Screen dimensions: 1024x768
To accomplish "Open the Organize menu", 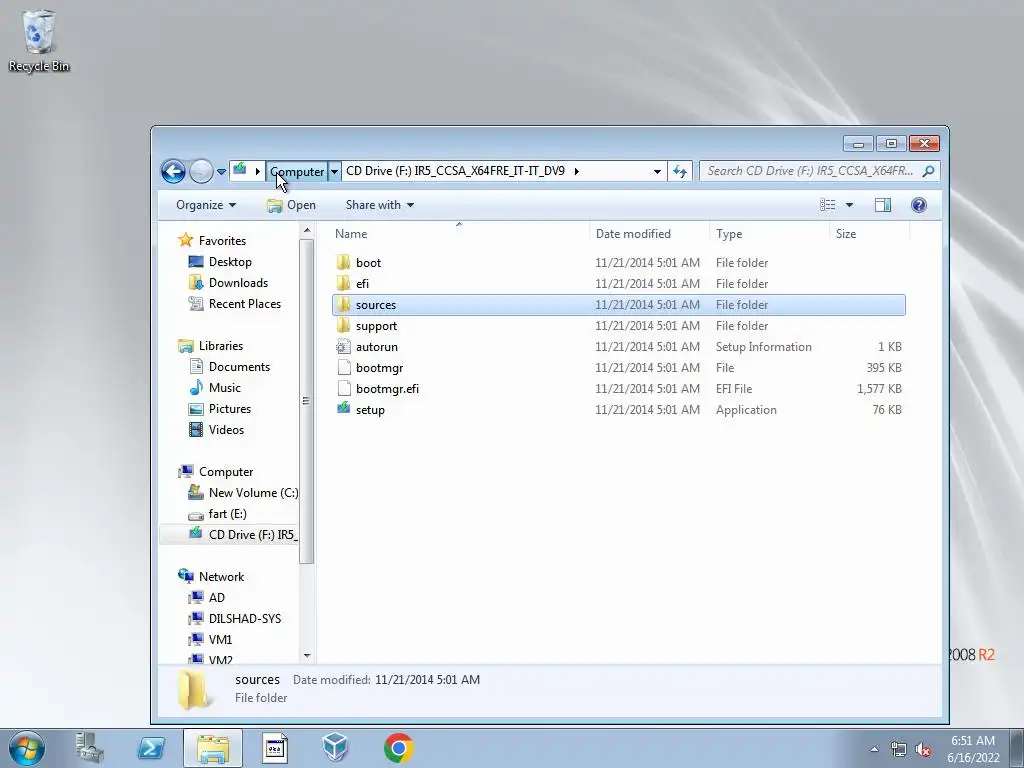I will [206, 205].
